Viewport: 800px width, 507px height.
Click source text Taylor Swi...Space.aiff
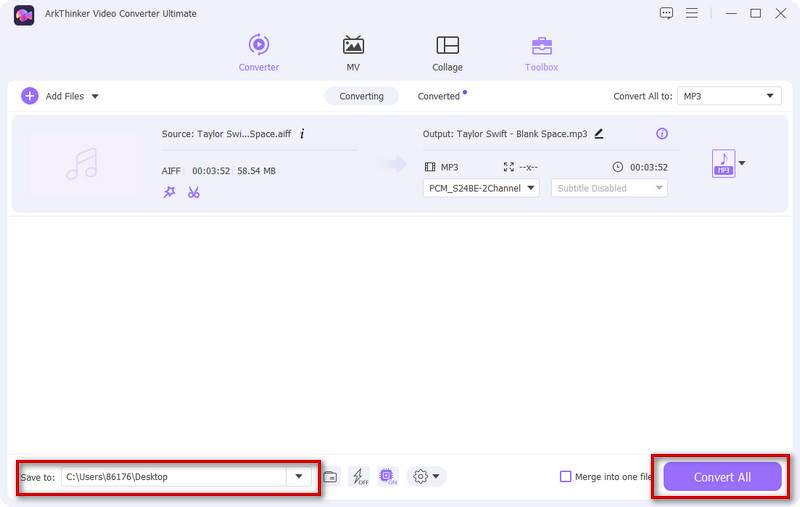click(x=244, y=134)
